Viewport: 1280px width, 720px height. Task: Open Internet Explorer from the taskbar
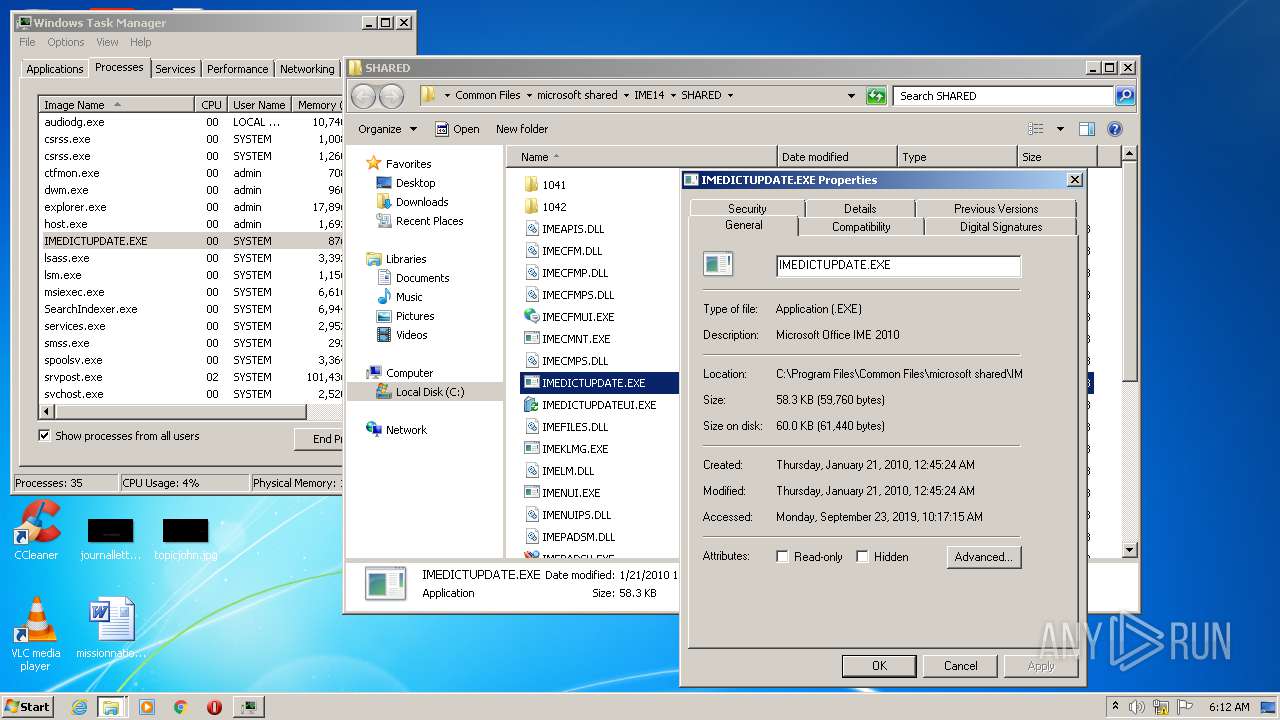click(79, 707)
